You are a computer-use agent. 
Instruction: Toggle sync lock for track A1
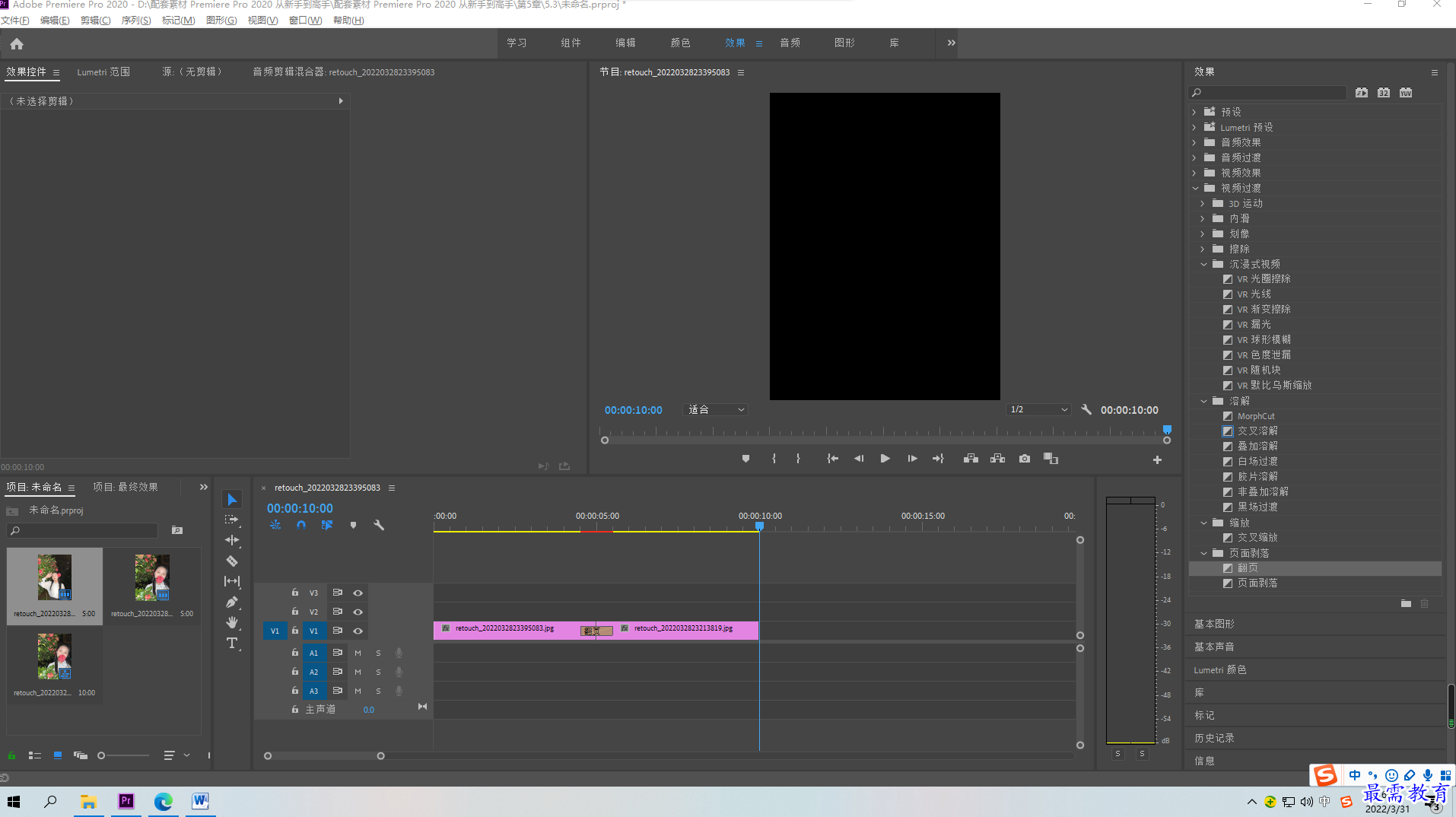tap(337, 653)
